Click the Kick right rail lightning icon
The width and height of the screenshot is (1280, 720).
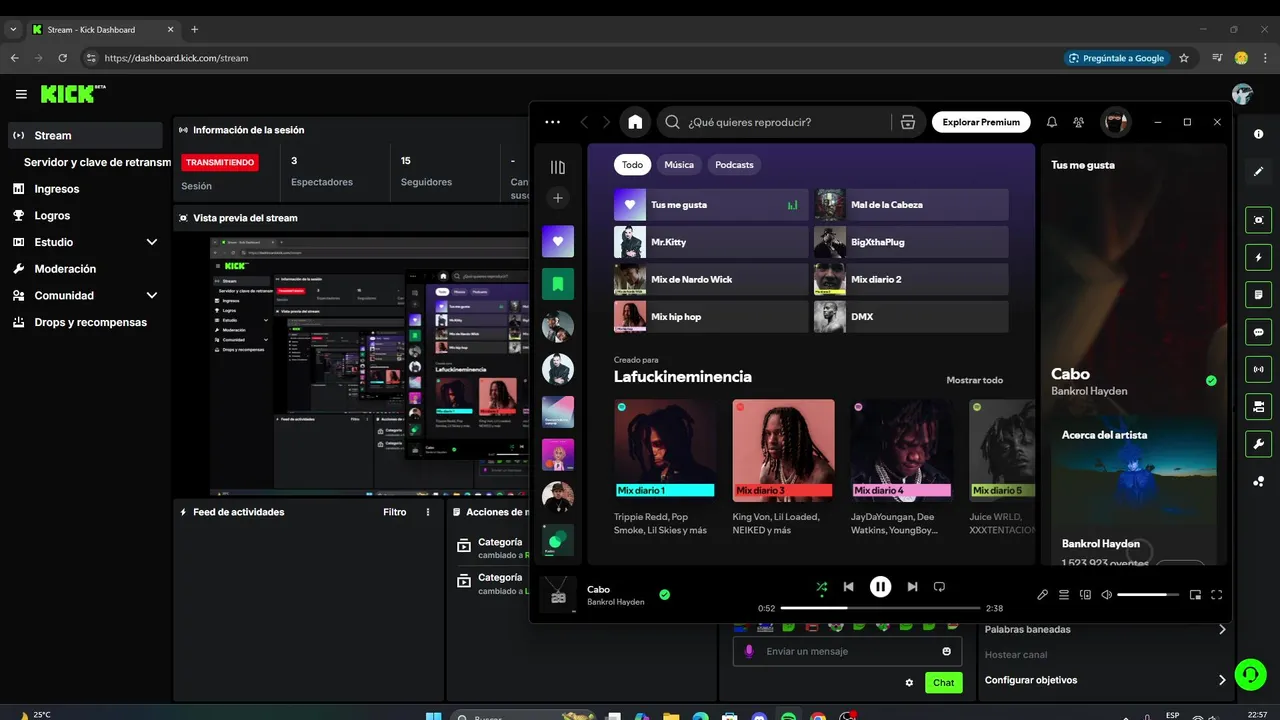(x=1258, y=258)
